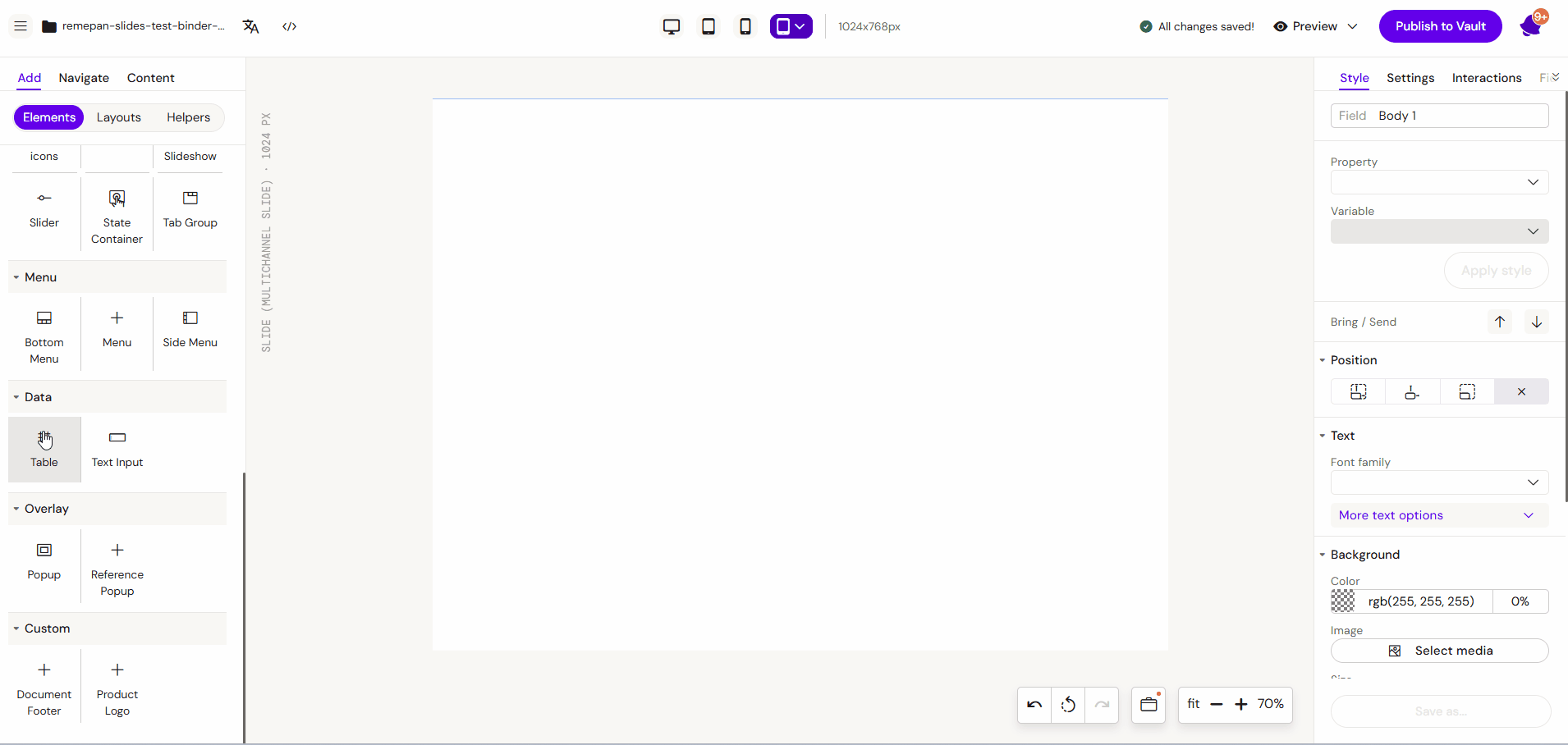Screen dimensions: 1568x745
Task: Select the first position mode option
Action: [1359, 391]
